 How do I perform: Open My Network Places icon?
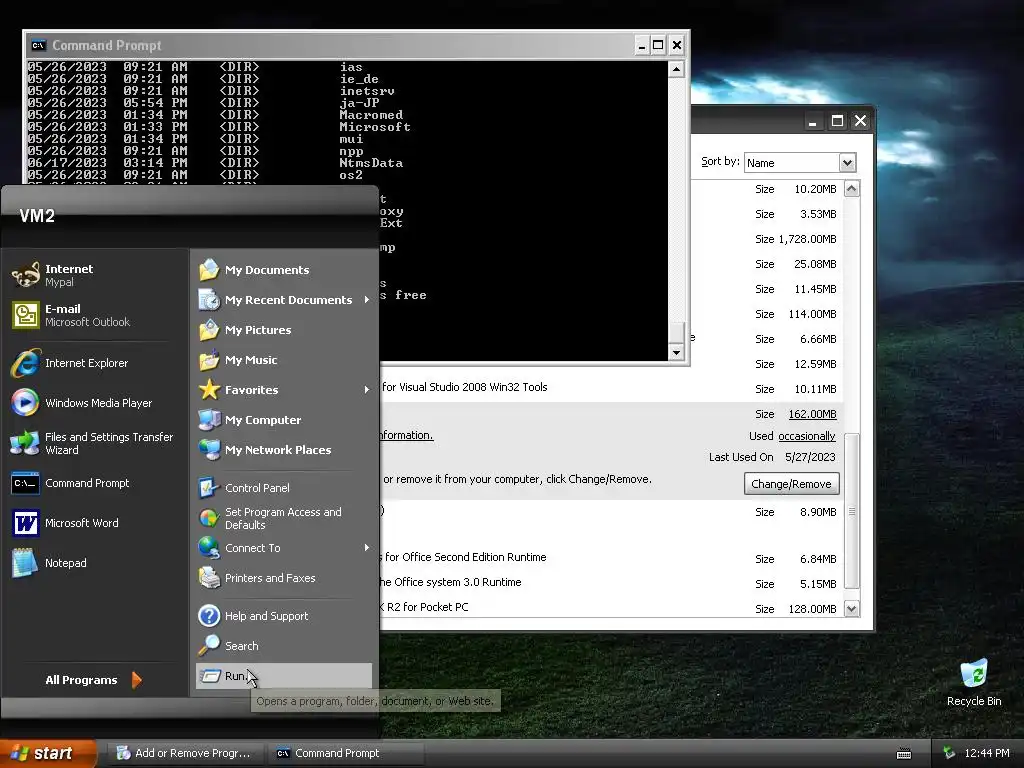click(x=209, y=450)
